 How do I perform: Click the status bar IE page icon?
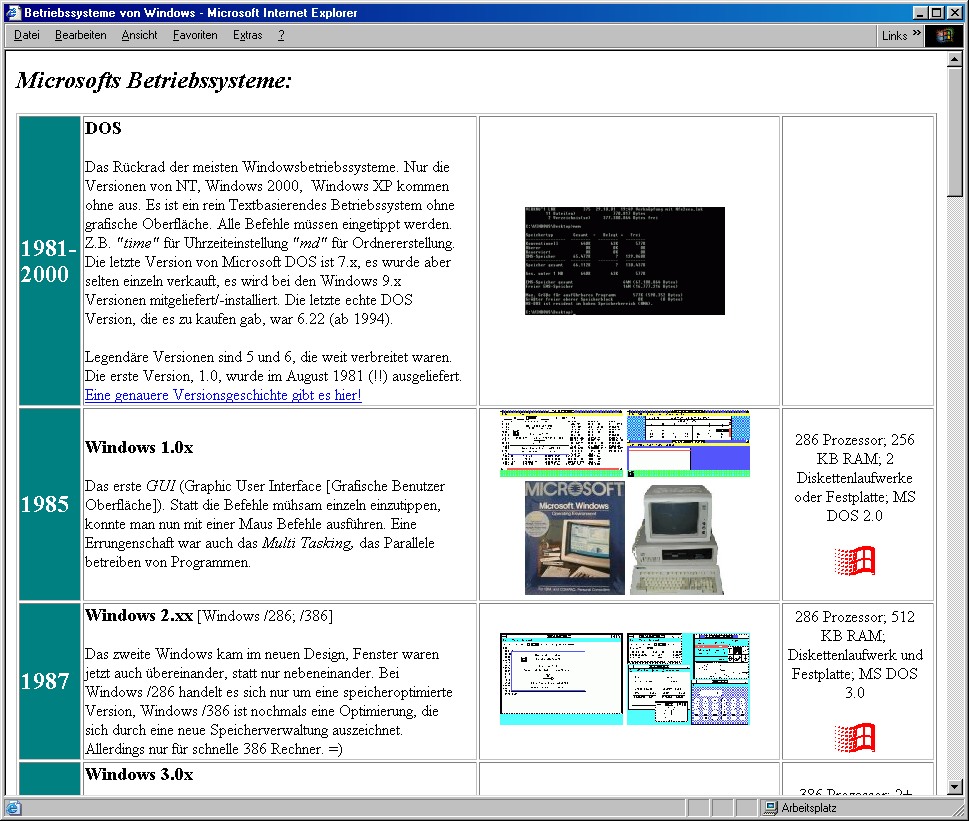pos(14,808)
